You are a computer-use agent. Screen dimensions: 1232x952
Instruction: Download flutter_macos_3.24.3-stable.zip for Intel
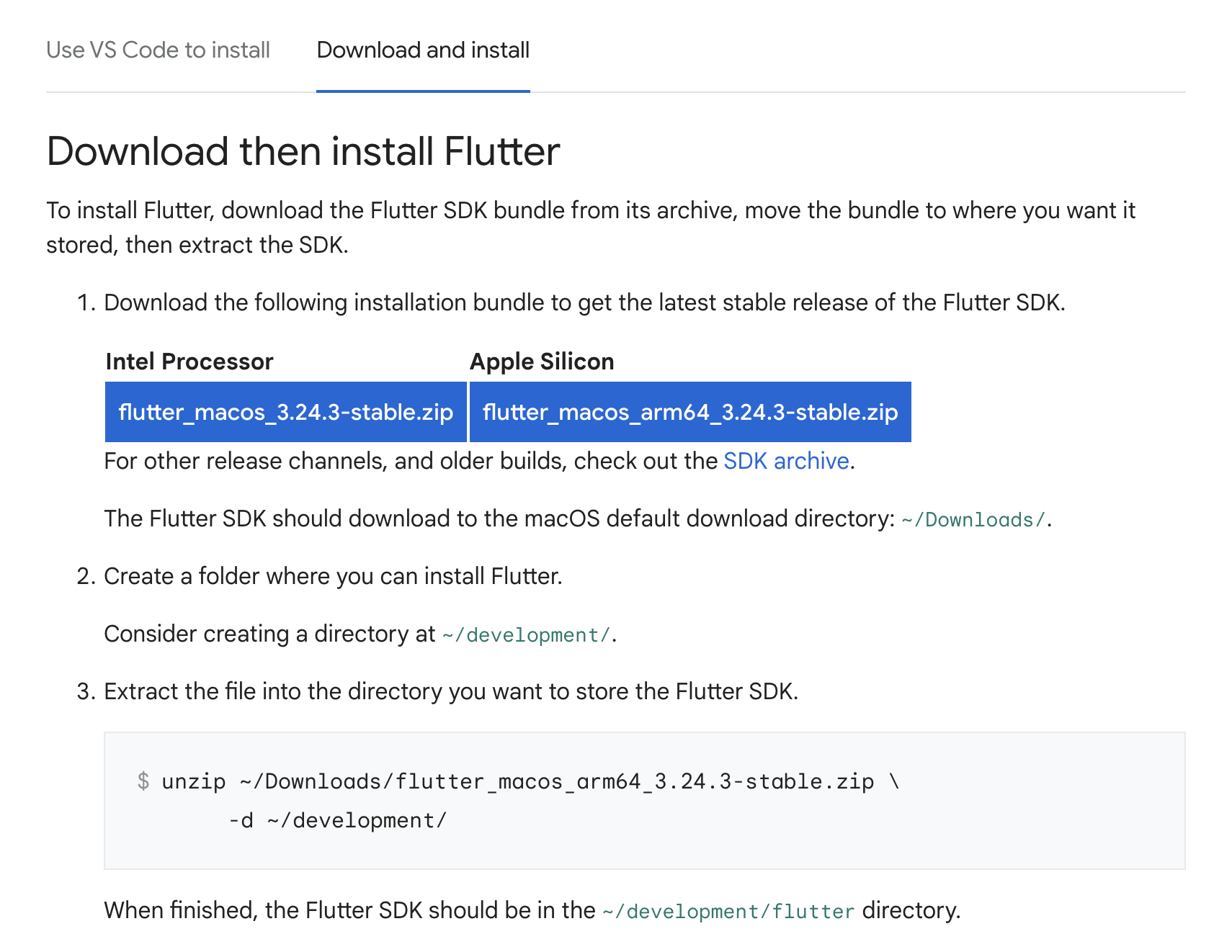tap(285, 412)
